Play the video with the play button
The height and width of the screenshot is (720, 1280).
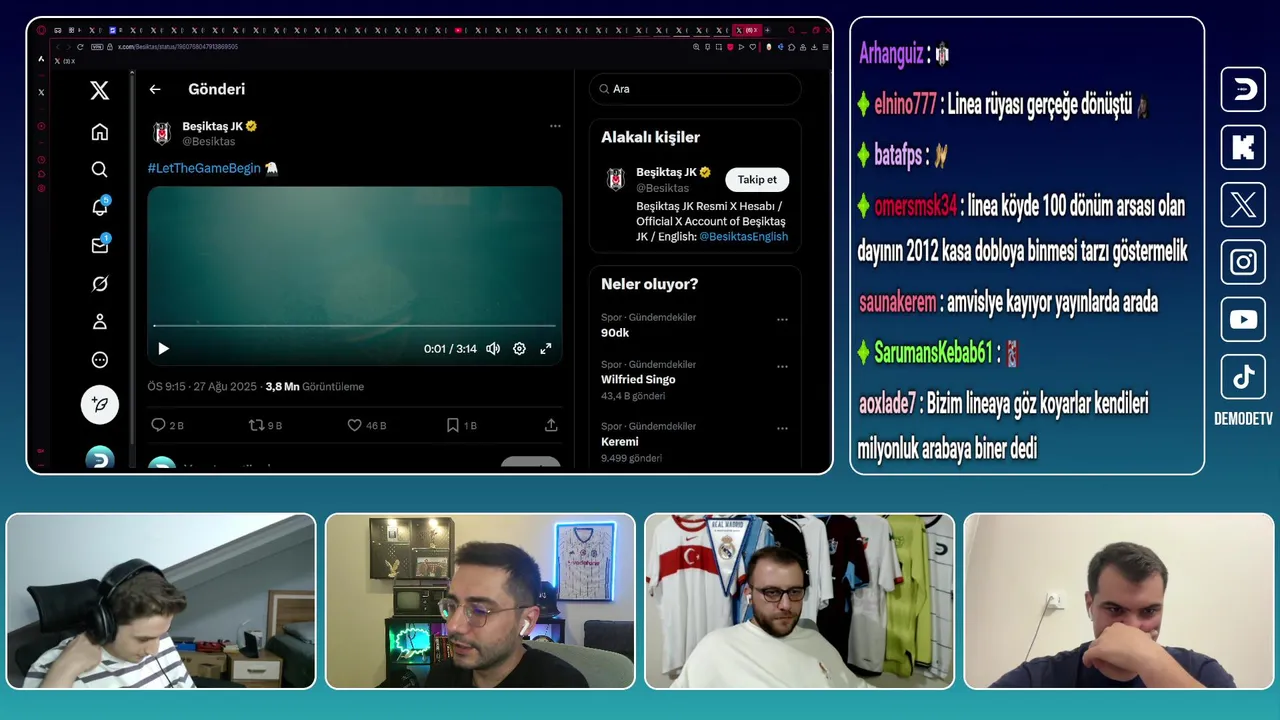point(164,349)
